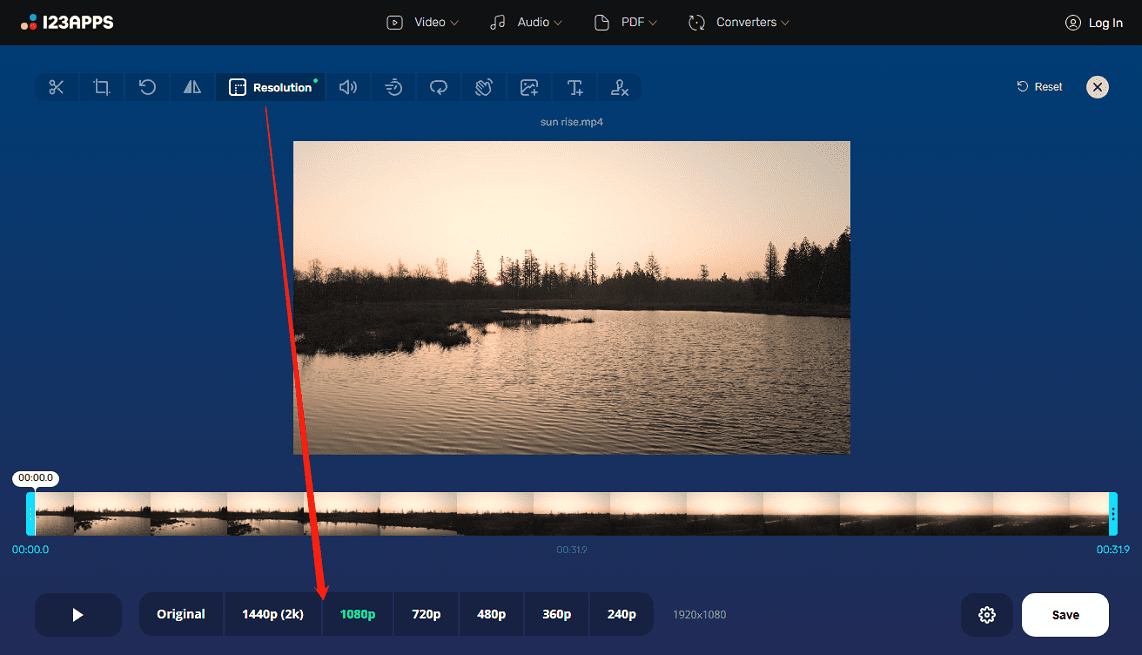The image size is (1142, 655).
Task: Open the Stabilize video tool
Action: (483, 87)
